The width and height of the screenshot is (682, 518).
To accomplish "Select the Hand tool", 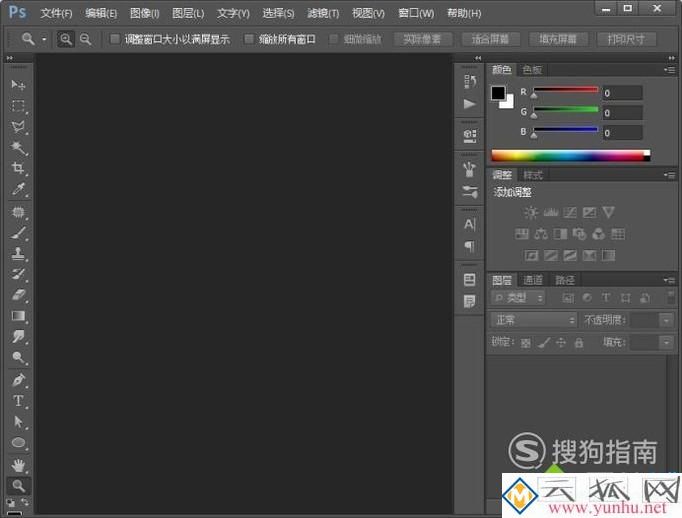I will pyautogui.click(x=18, y=464).
